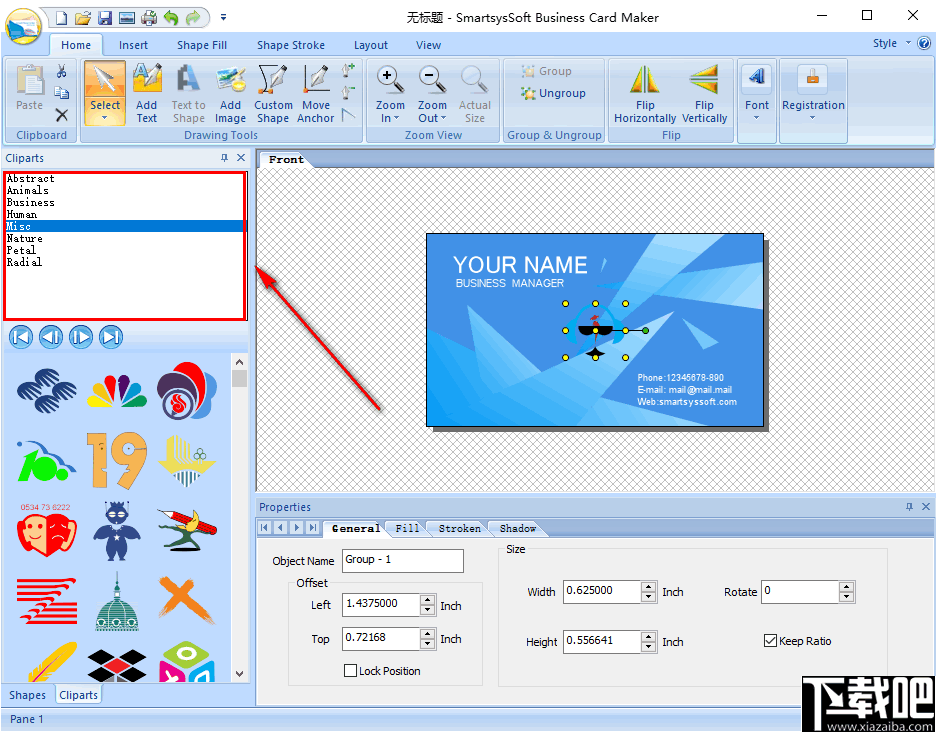Switch to the Shapes panel tab
Image resolution: width=937 pixels, height=732 pixels.
pyautogui.click(x=27, y=694)
